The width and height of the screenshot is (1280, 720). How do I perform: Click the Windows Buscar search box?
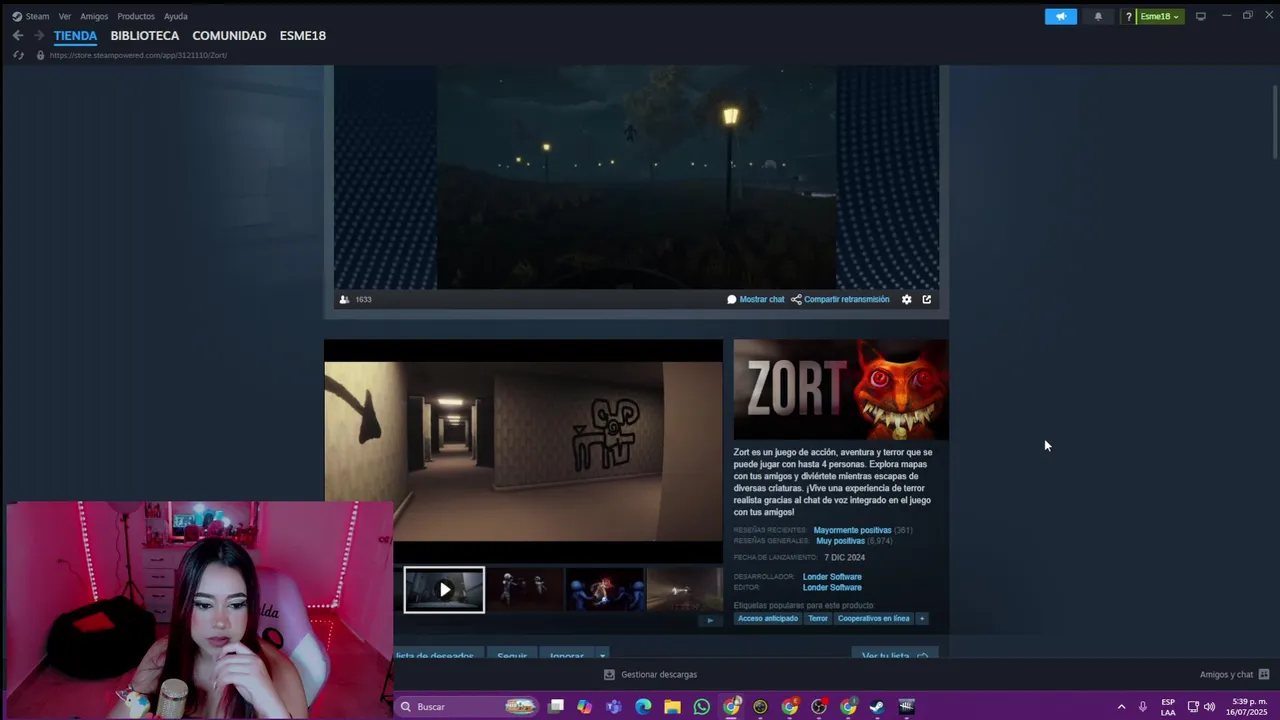pos(468,707)
